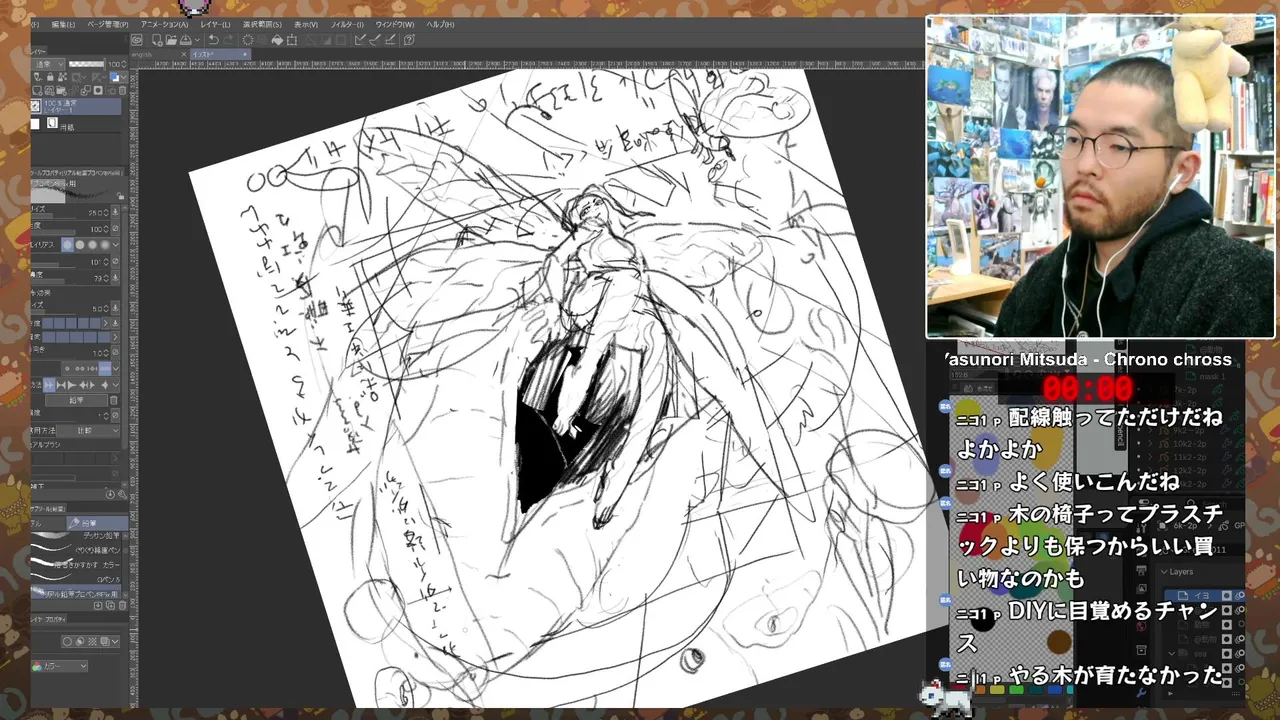Click the Delete layer trash icon
Screen dimensions: 1280x720
(x=122, y=90)
